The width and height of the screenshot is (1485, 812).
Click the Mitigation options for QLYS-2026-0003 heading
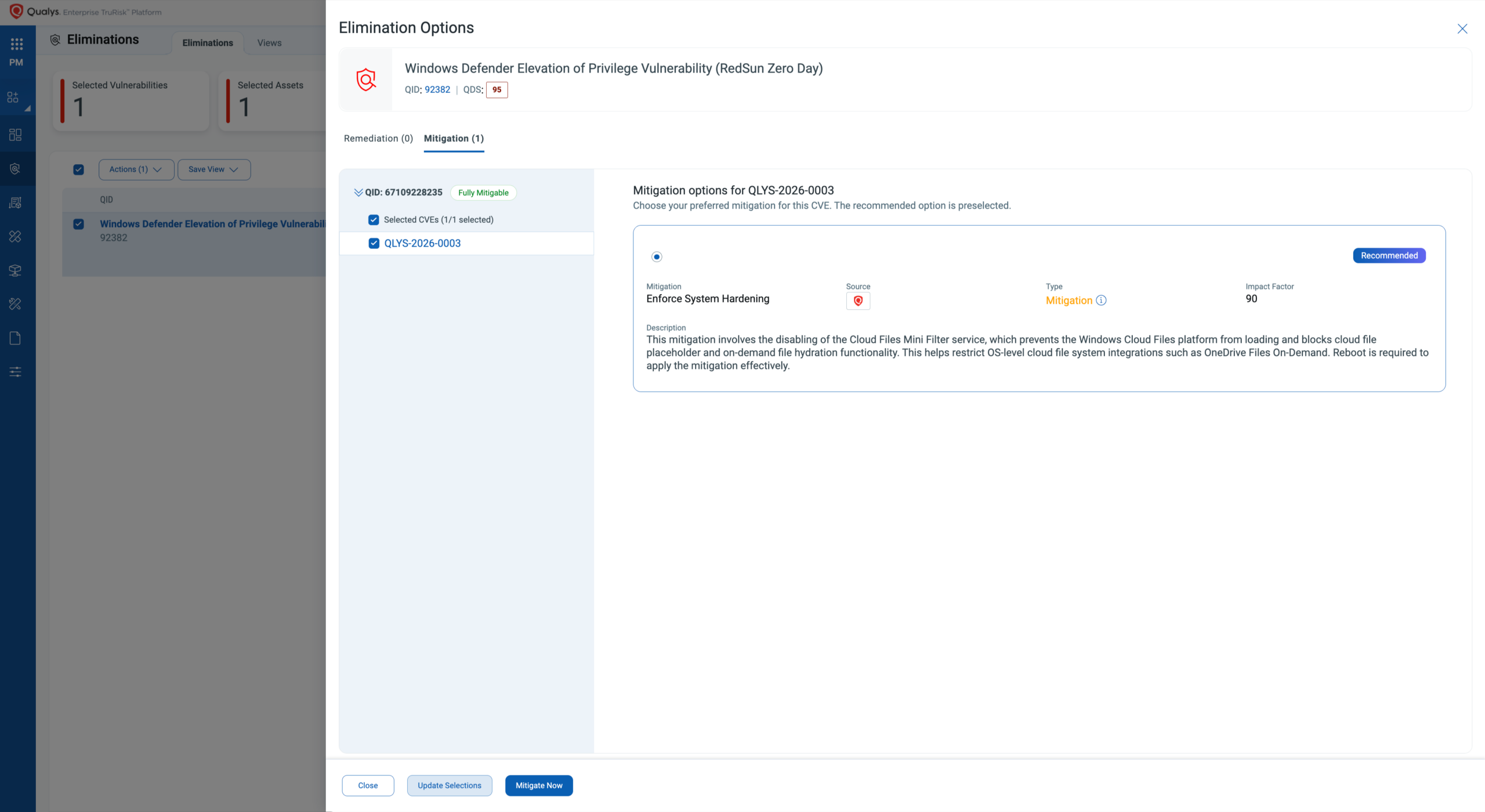pyautogui.click(x=733, y=190)
